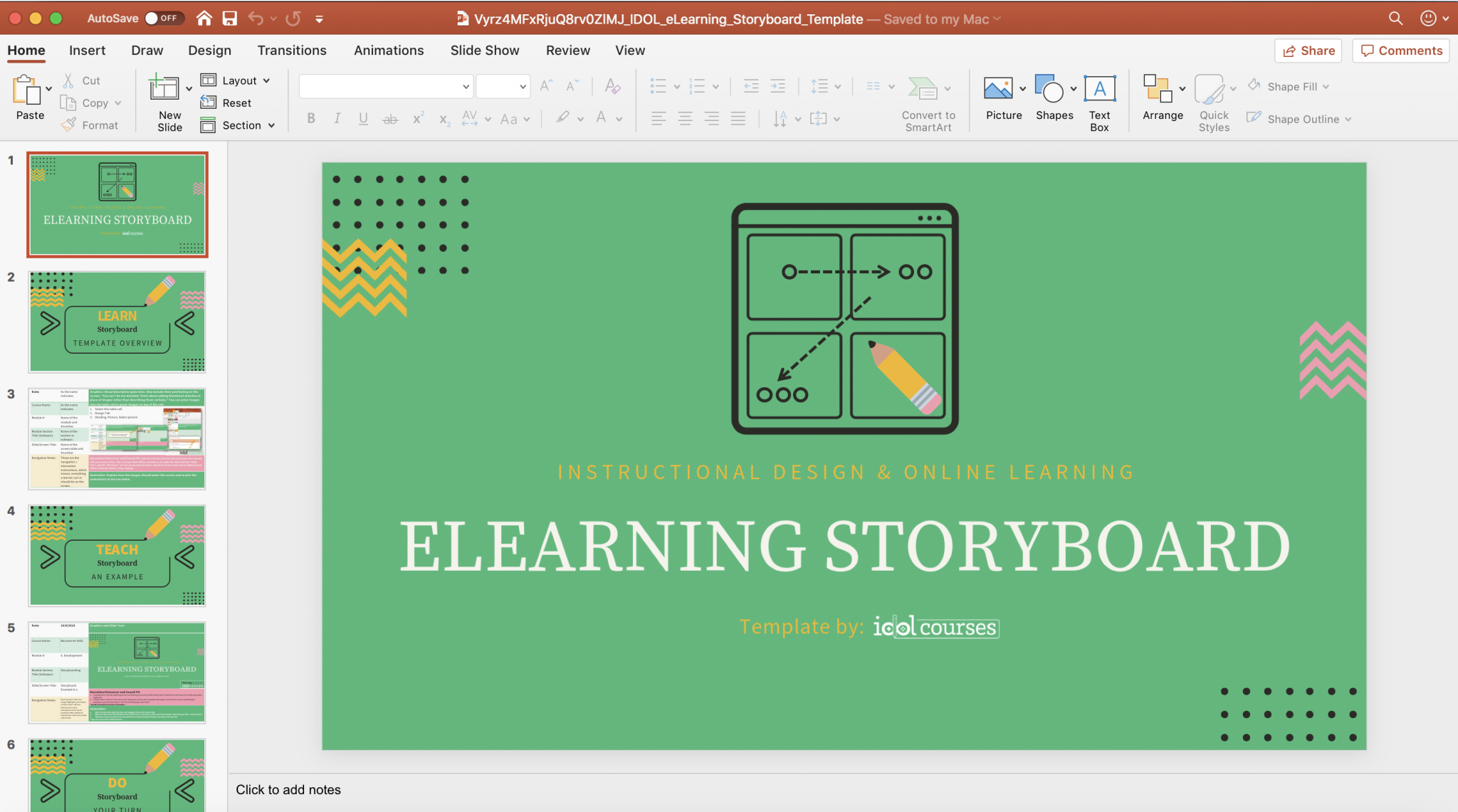This screenshot has width=1458, height=812.
Task: Click the Convert to SmartArt icon
Action: point(923,89)
